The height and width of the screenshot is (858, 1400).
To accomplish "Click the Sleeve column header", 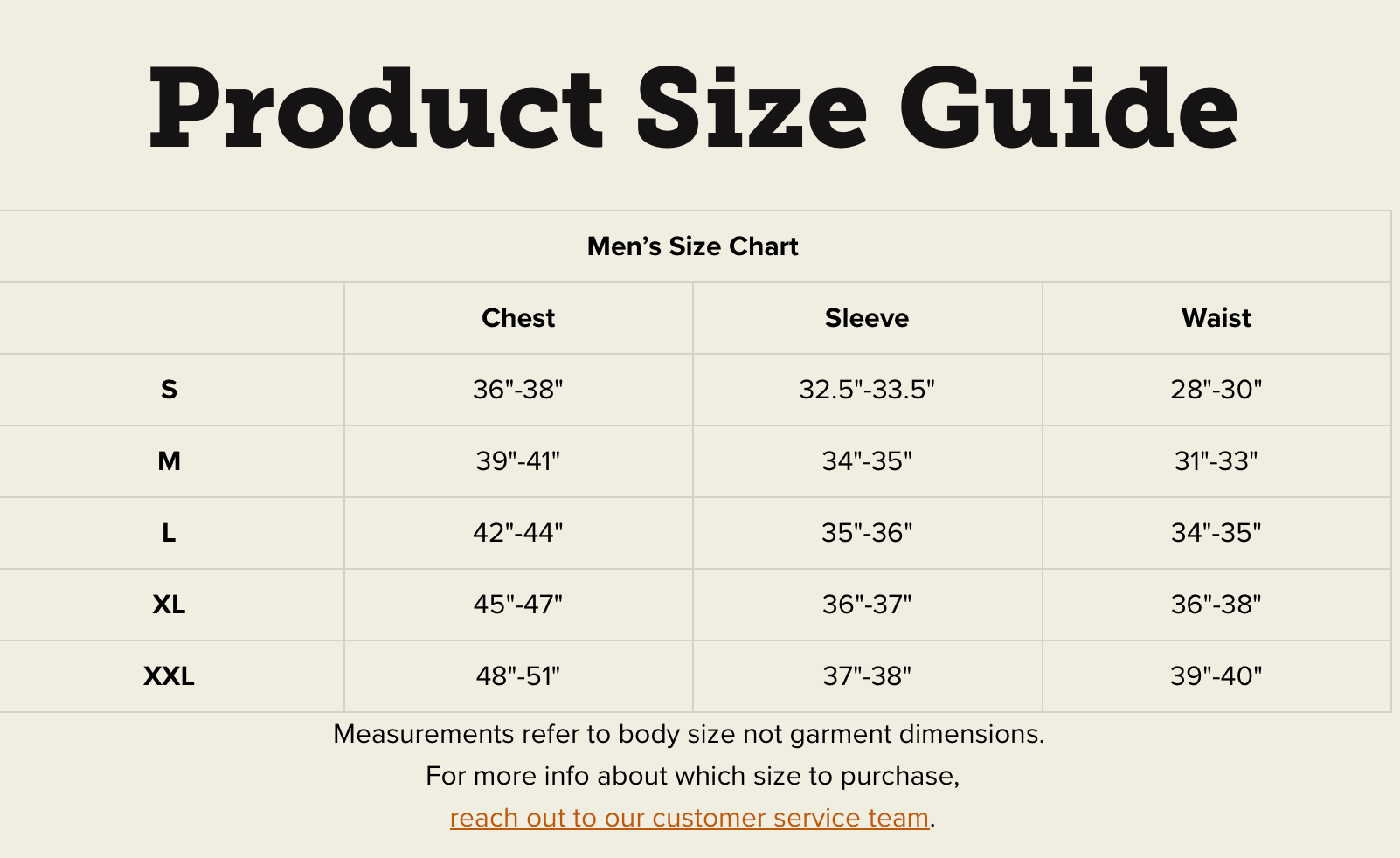I will pyautogui.click(x=867, y=318).
